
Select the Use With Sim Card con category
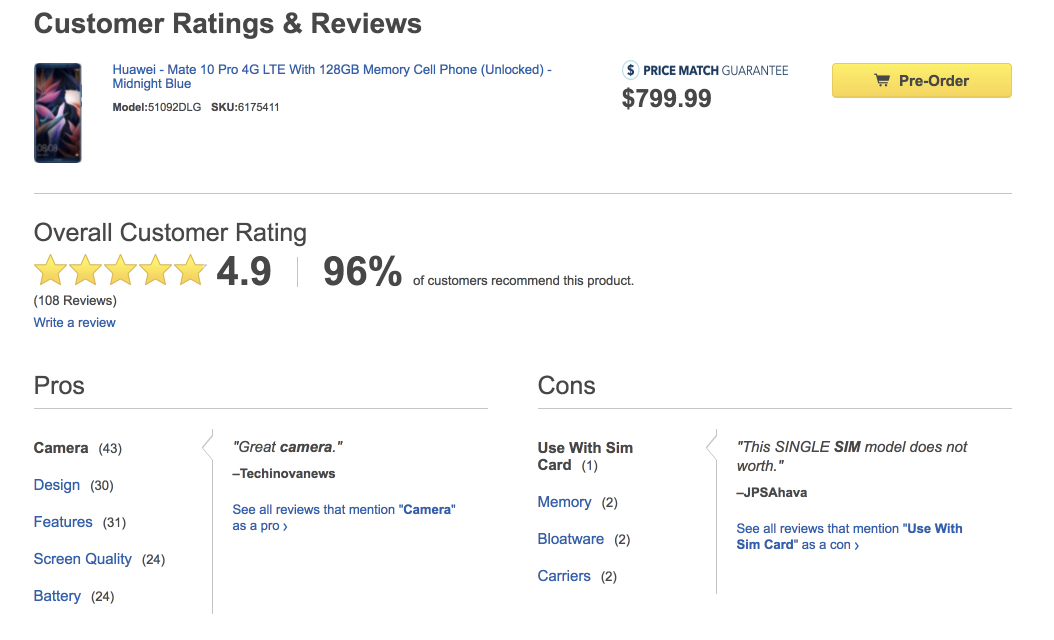coord(585,456)
